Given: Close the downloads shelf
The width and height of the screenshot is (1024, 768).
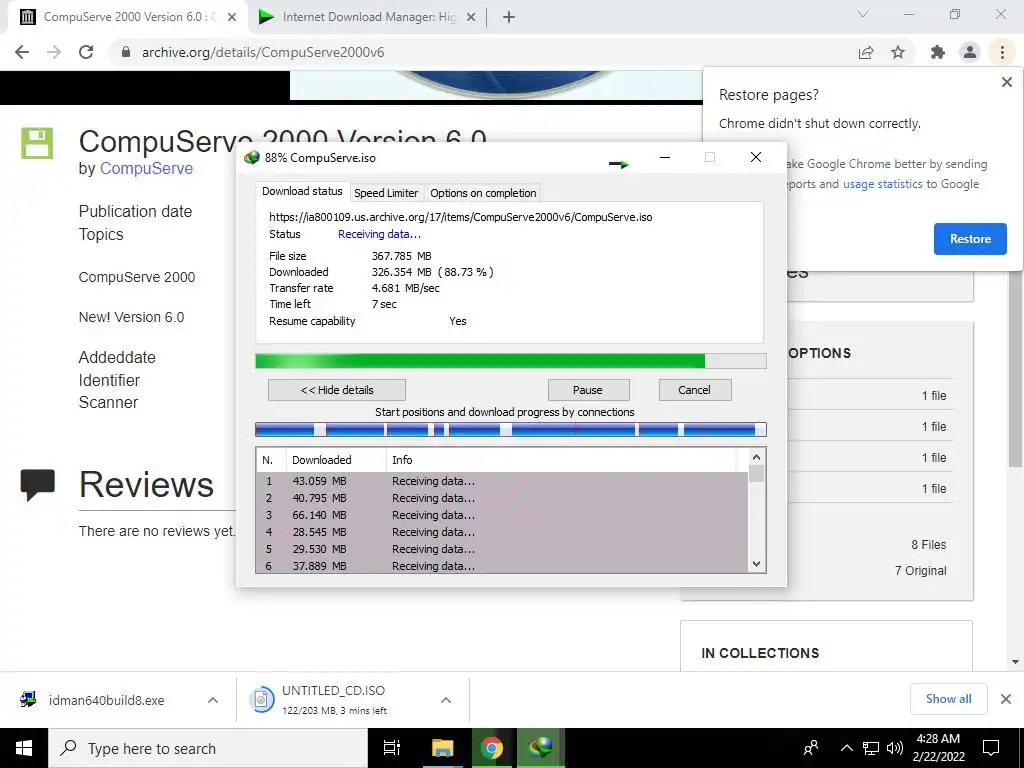Looking at the screenshot, I should click(1006, 699).
